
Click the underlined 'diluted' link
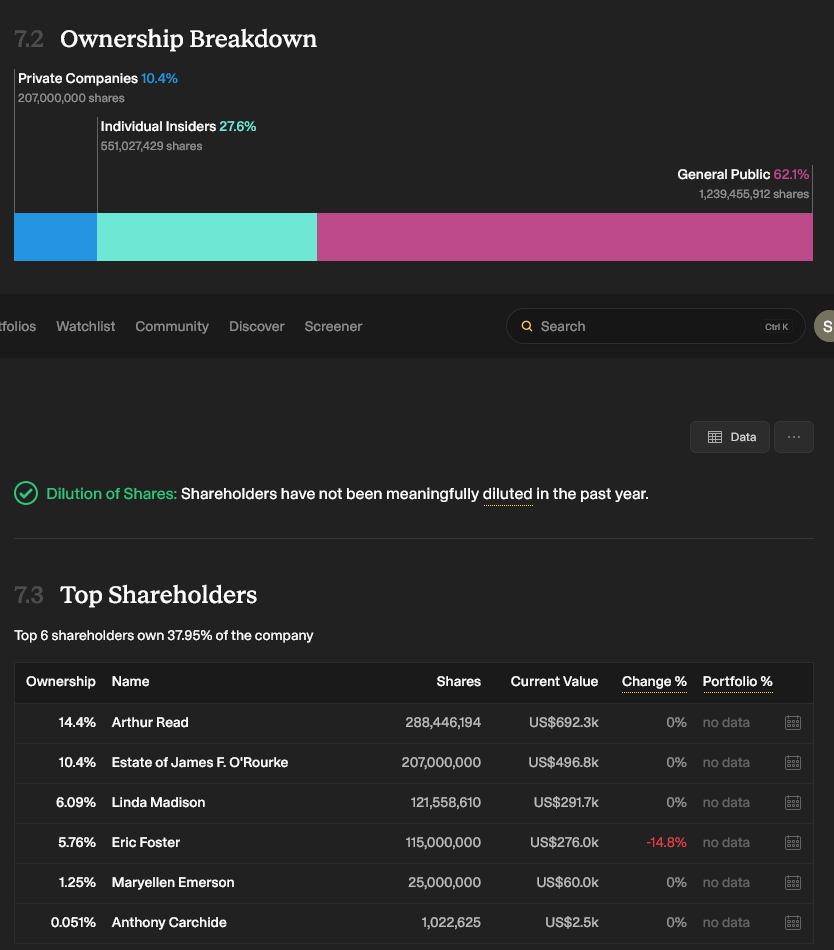(x=508, y=494)
